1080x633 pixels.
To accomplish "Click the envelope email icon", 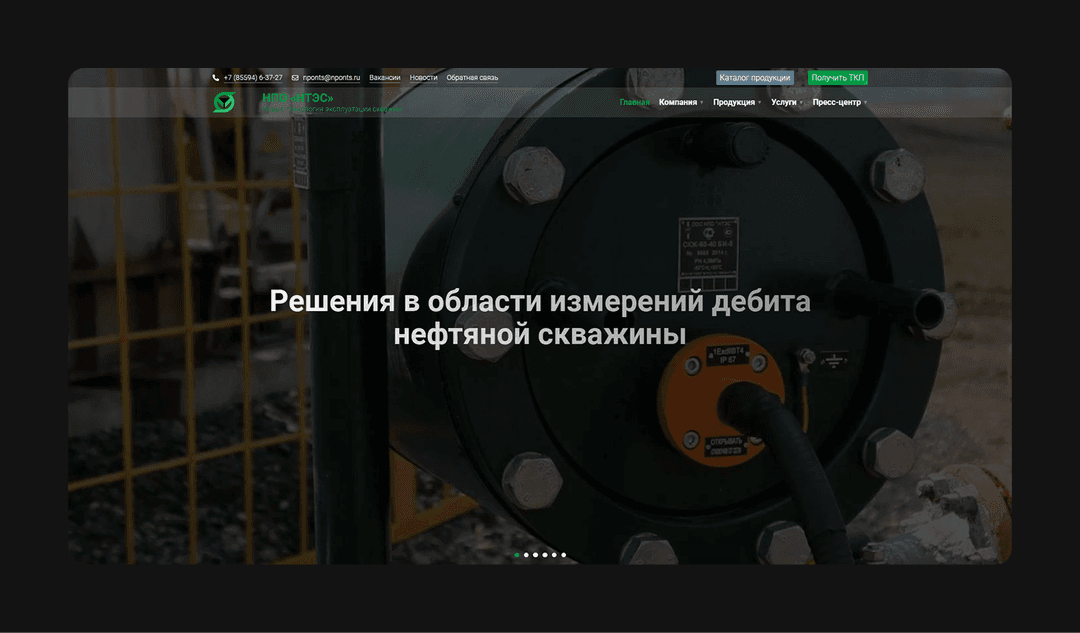I will [295, 78].
